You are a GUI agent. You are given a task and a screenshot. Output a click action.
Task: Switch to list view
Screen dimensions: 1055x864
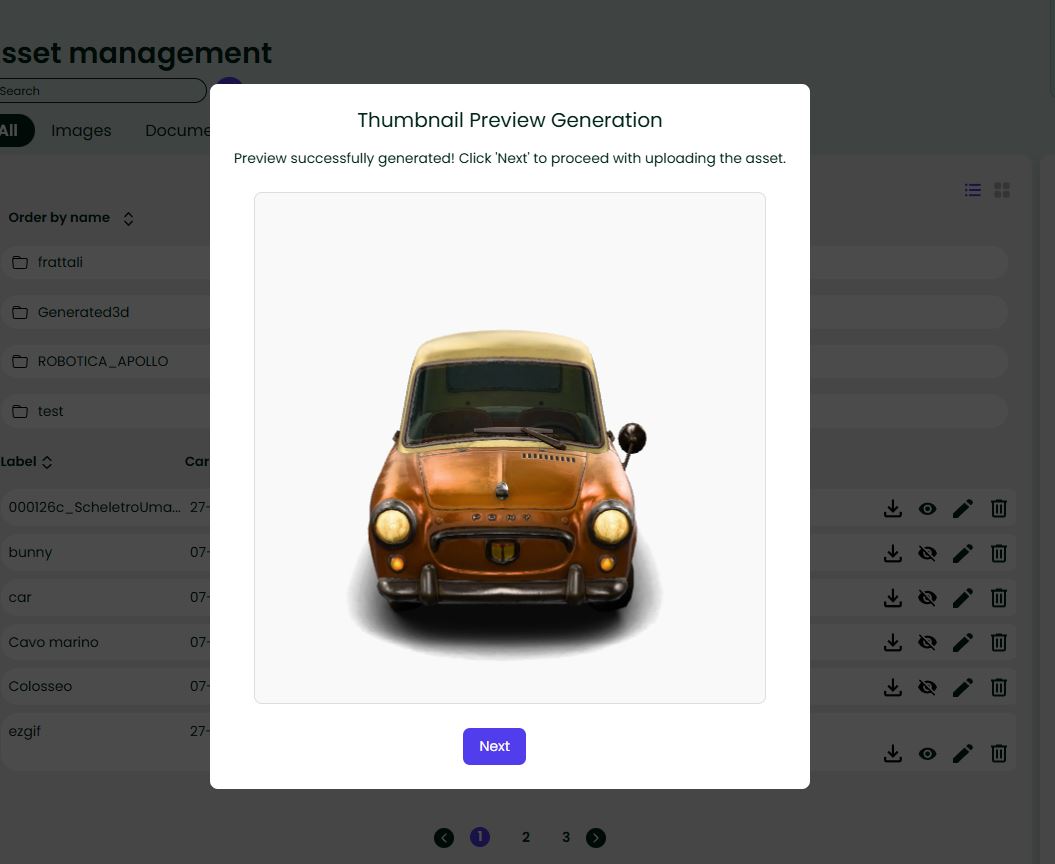972,190
